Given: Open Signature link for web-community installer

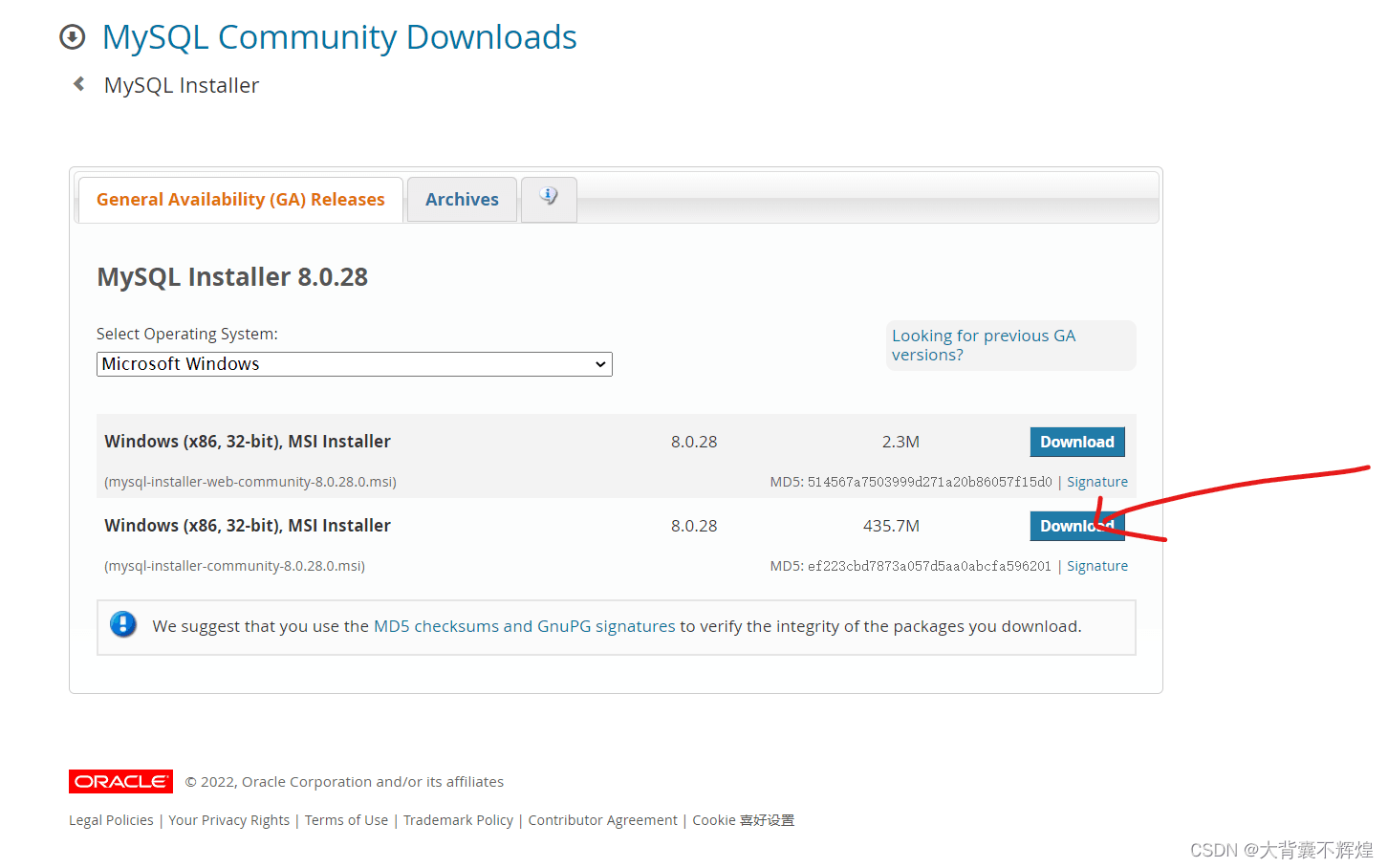Looking at the screenshot, I should (1096, 482).
